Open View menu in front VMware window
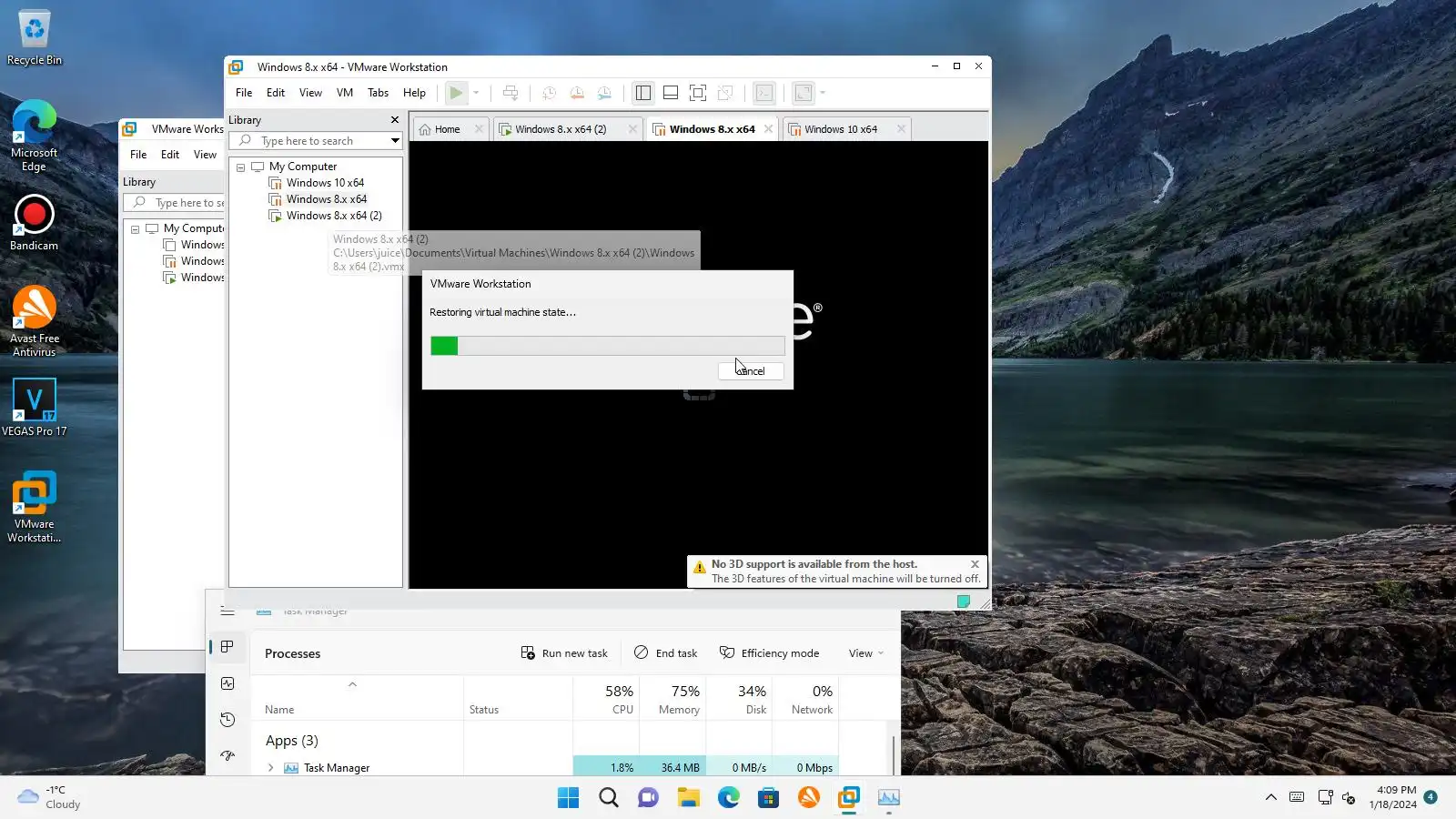 tap(310, 93)
